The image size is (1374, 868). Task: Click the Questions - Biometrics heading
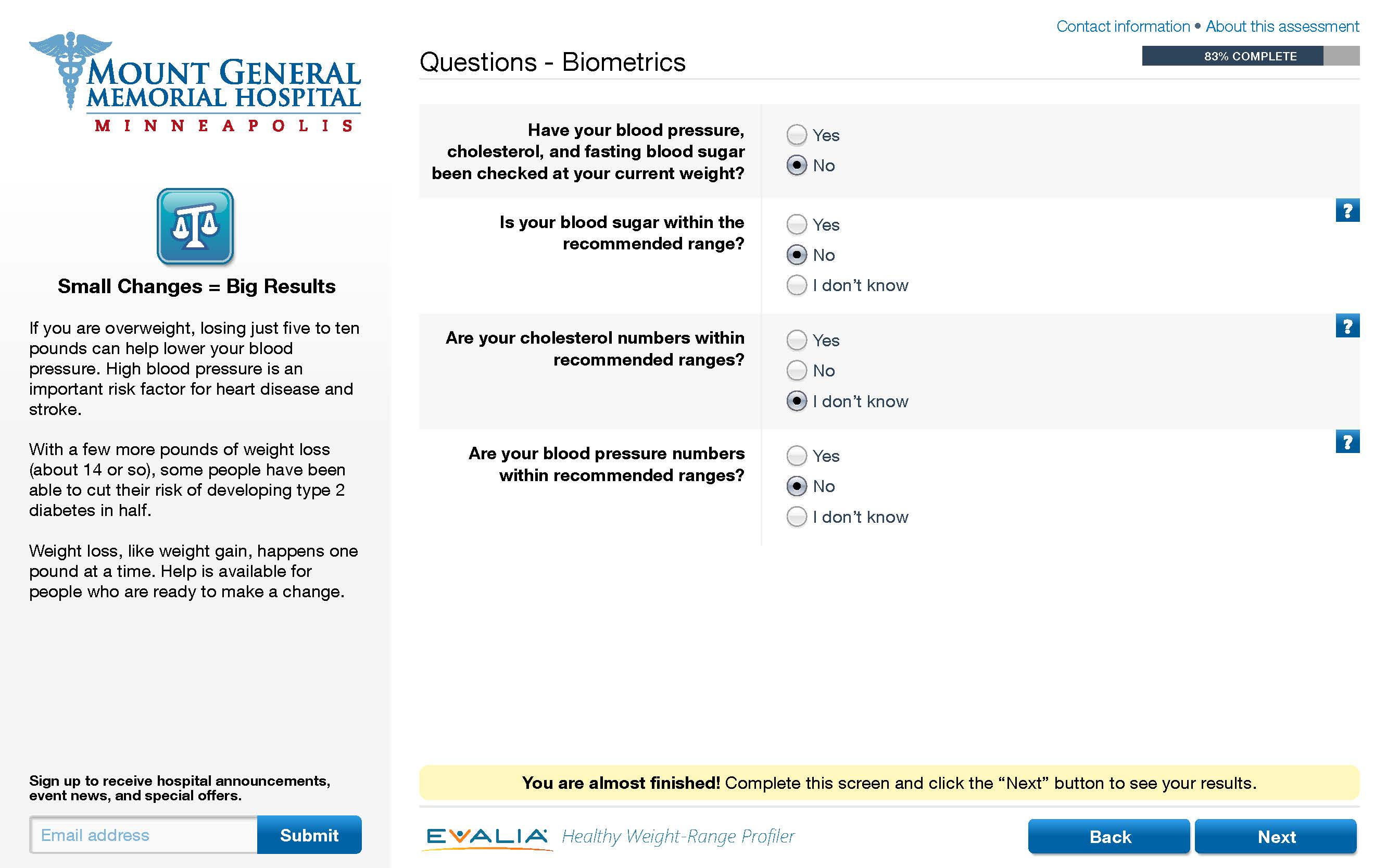tap(552, 61)
